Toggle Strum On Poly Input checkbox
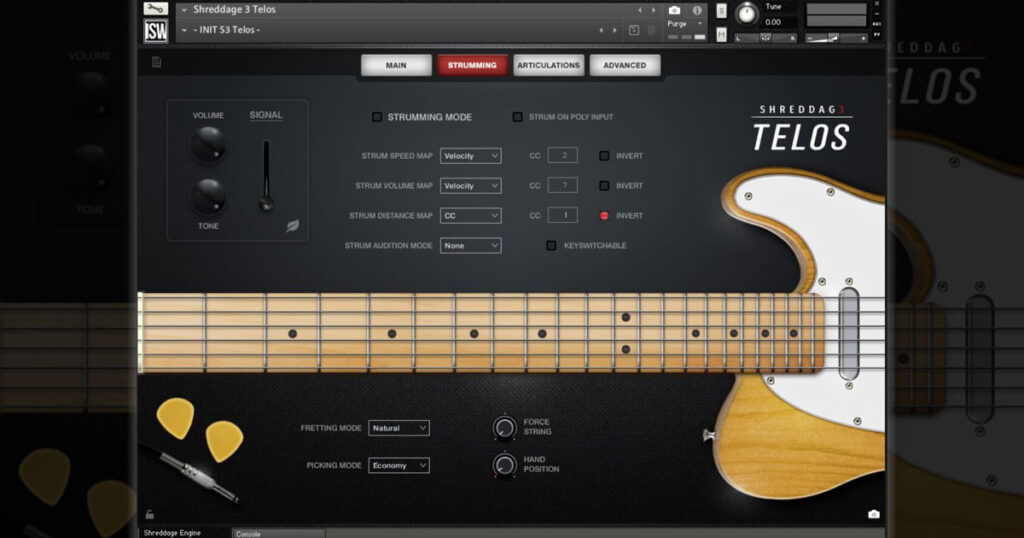 [517, 117]
